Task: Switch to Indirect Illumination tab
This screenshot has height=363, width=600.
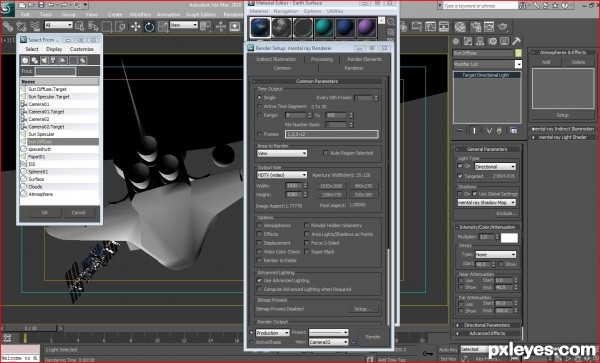Action: 276,59
